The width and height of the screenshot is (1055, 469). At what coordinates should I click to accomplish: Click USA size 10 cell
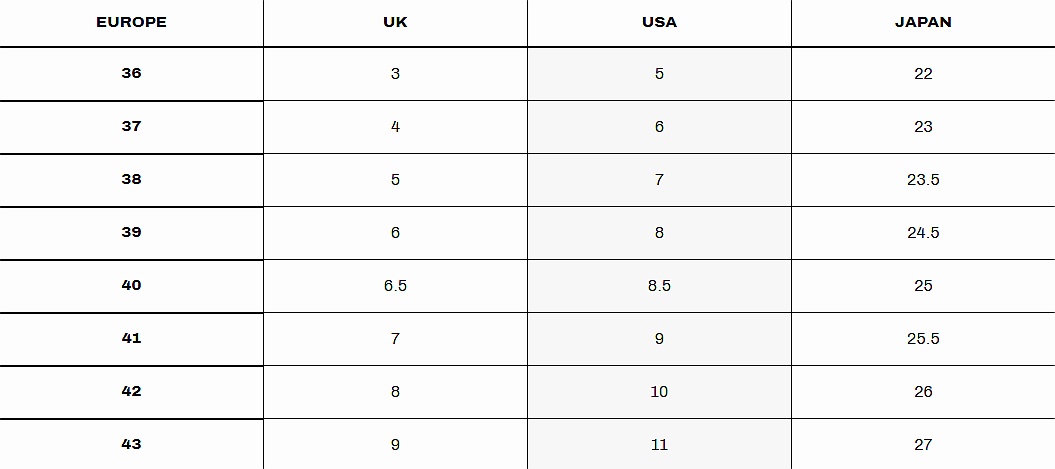[x=659, y=392]
